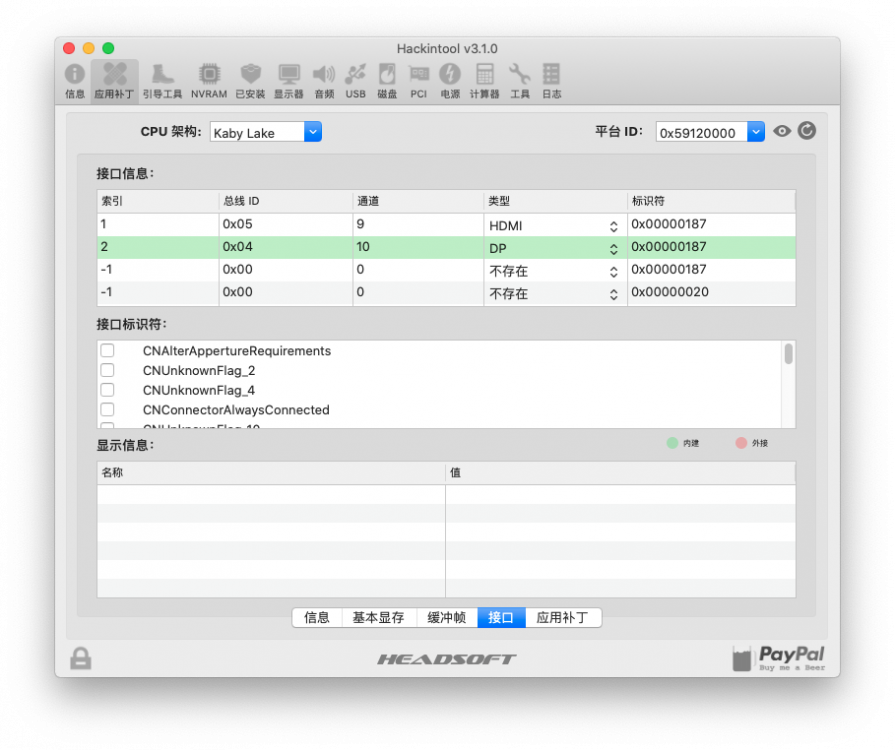This screenshot has height=750, width=895.
Task: Open the 磁盘 disk toolbar icon
Action: click(x=387, y=81)
